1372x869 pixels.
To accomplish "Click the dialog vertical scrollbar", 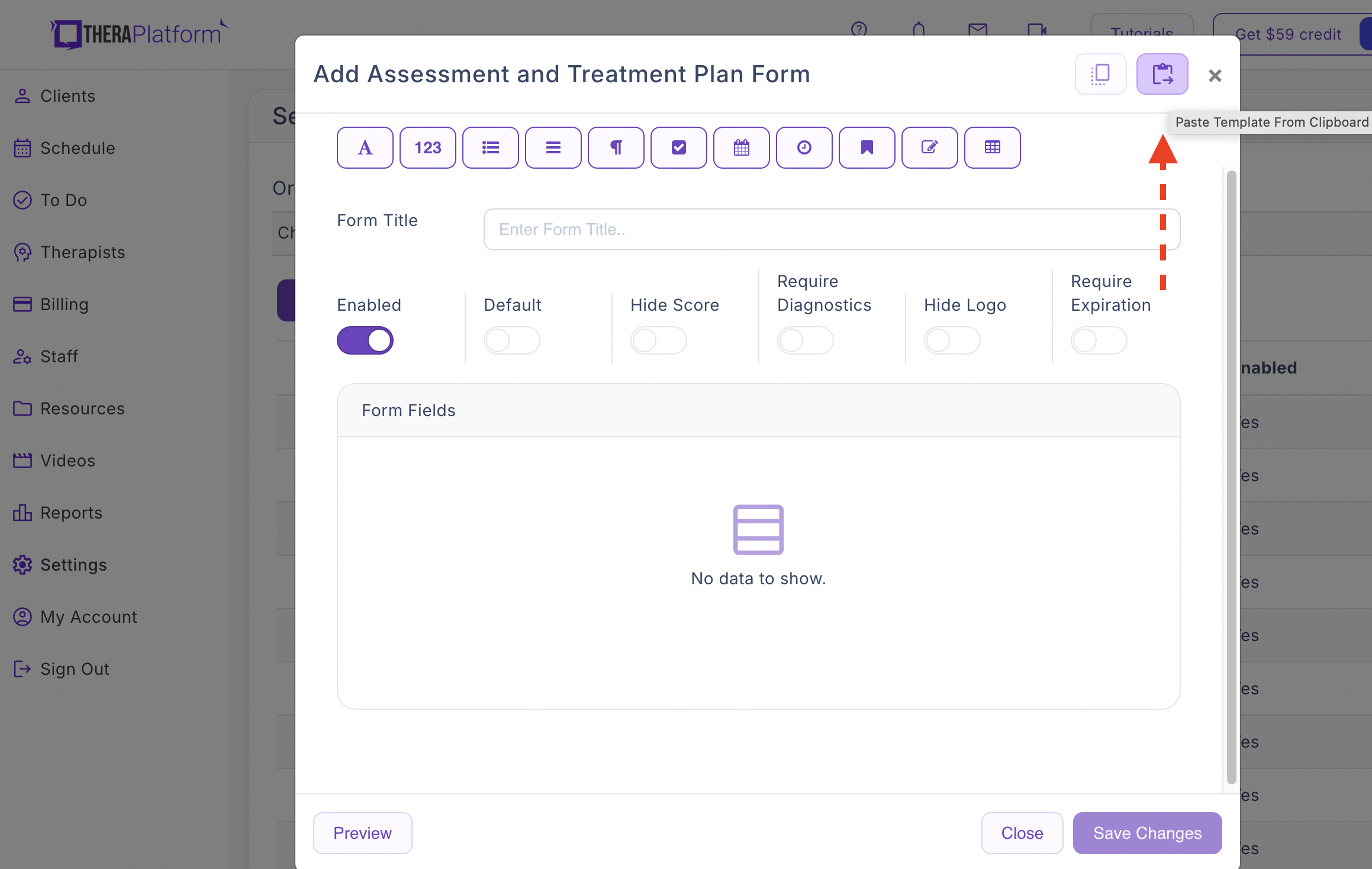I will pyautogui.click(x=1231, y=477).
